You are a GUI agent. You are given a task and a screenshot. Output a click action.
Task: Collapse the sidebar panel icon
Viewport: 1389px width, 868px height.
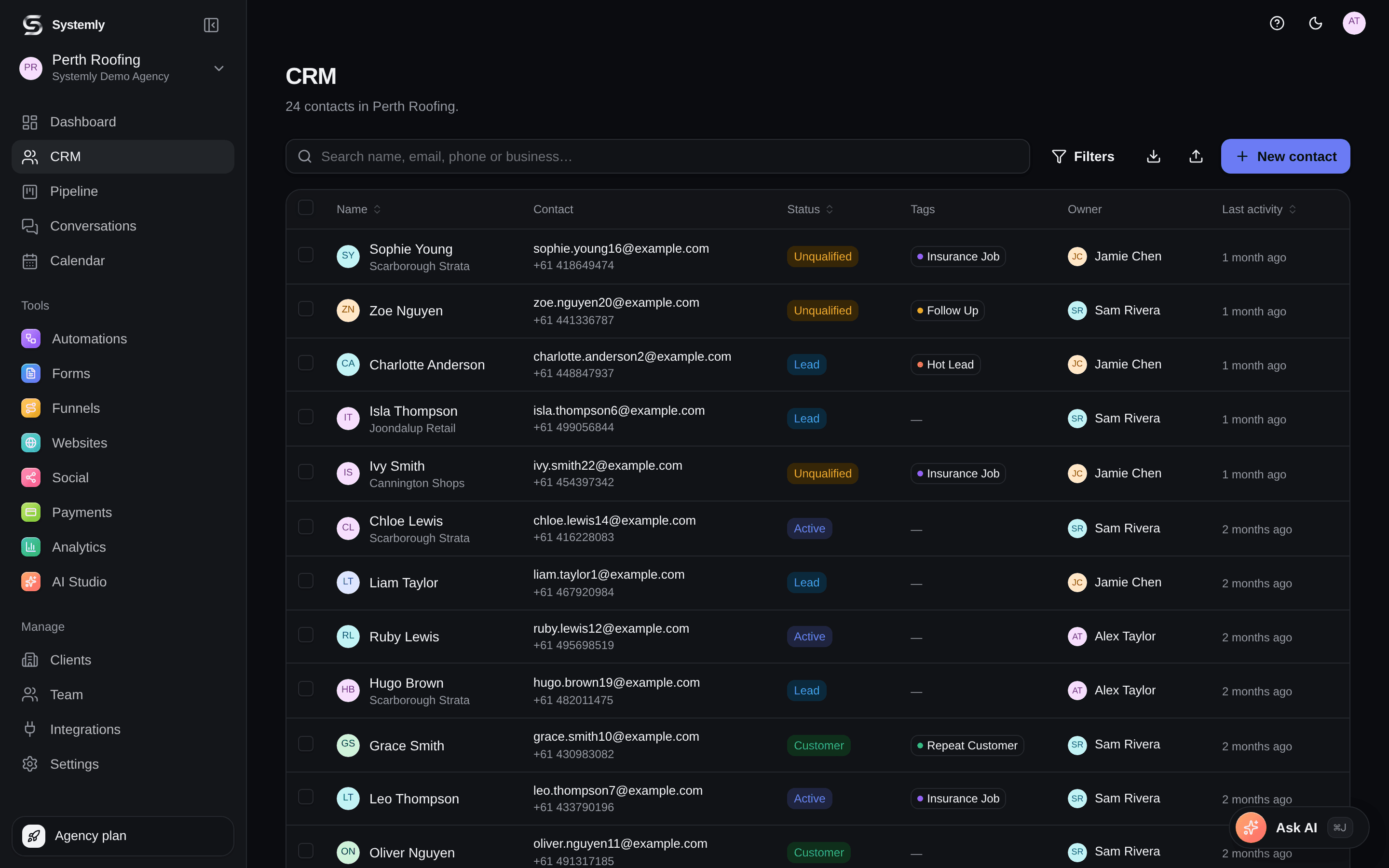pos(211,25)
